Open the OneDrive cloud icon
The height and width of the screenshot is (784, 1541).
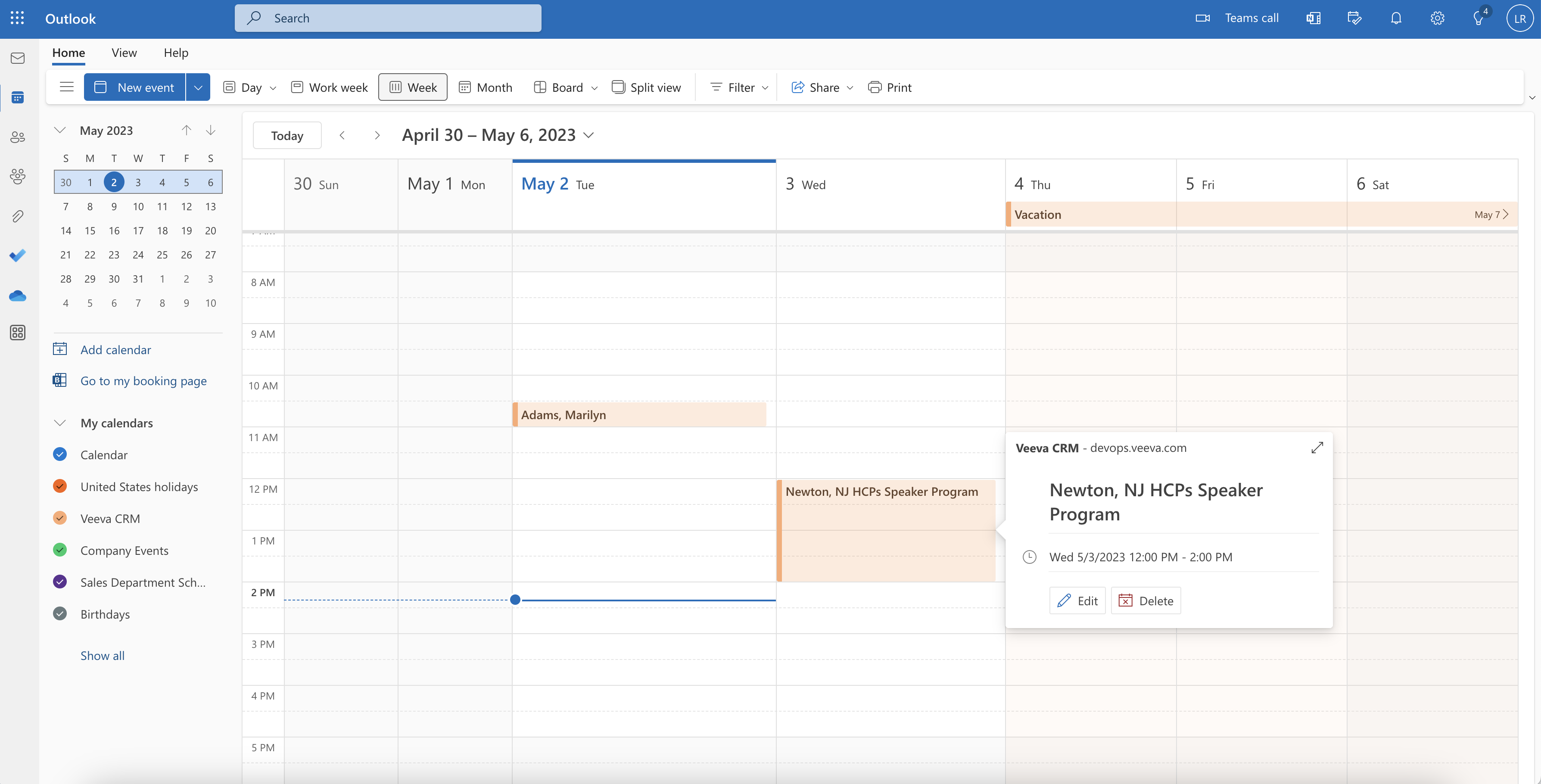coord(17,296)
